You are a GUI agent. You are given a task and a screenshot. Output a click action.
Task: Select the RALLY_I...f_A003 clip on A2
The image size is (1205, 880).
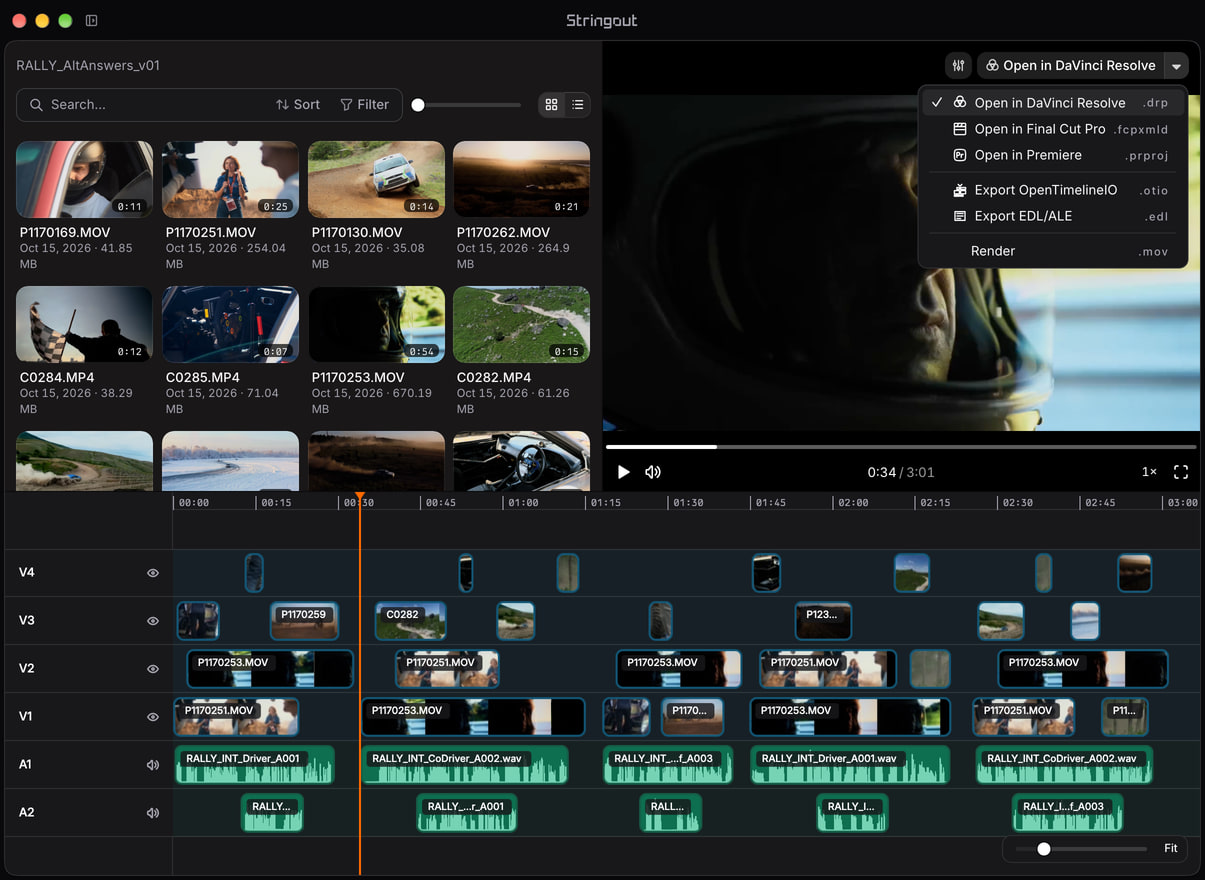[1067, 813]
